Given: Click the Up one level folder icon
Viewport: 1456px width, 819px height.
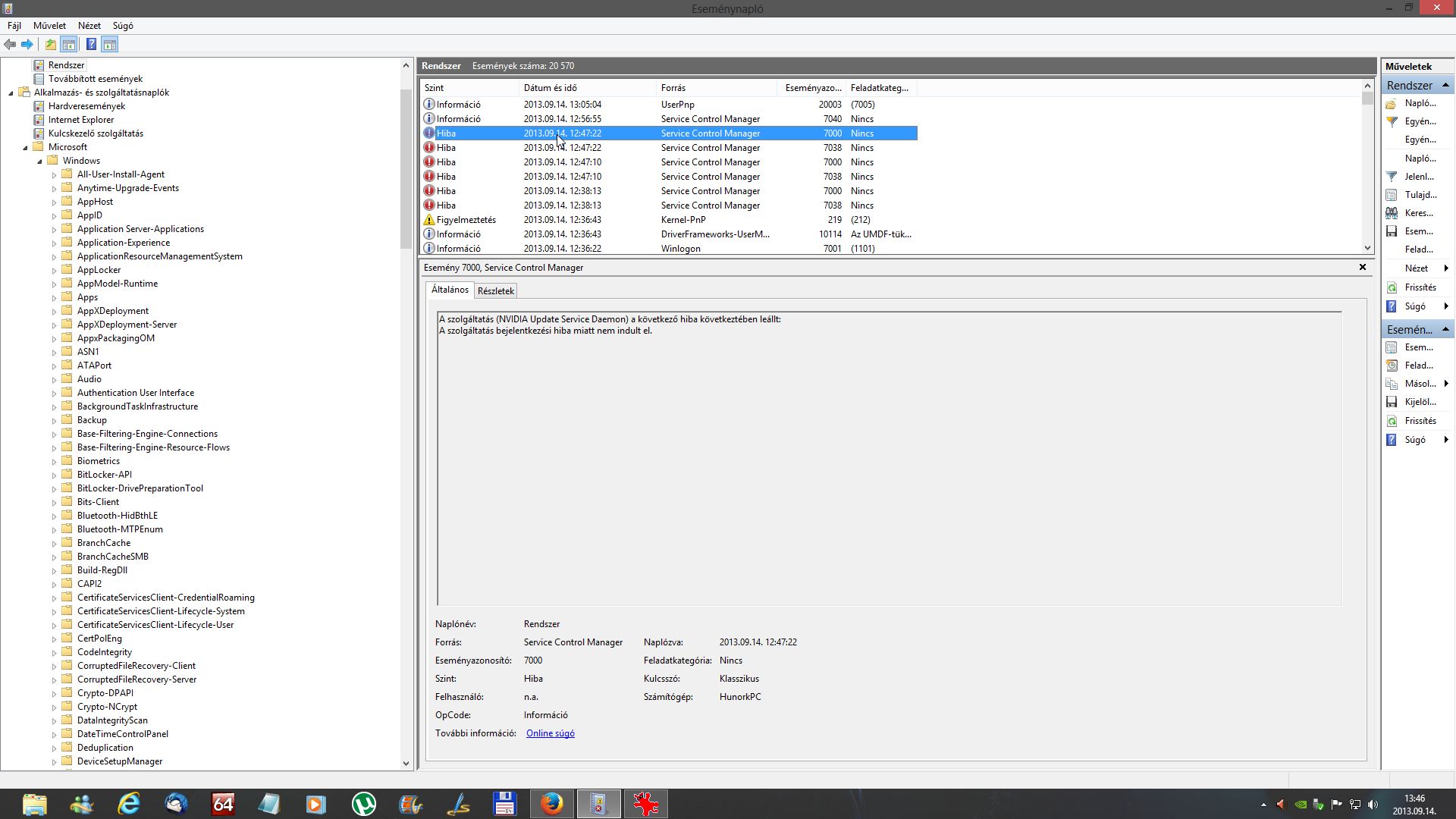Looking at the screenshot, I should [x=50, y=45].
